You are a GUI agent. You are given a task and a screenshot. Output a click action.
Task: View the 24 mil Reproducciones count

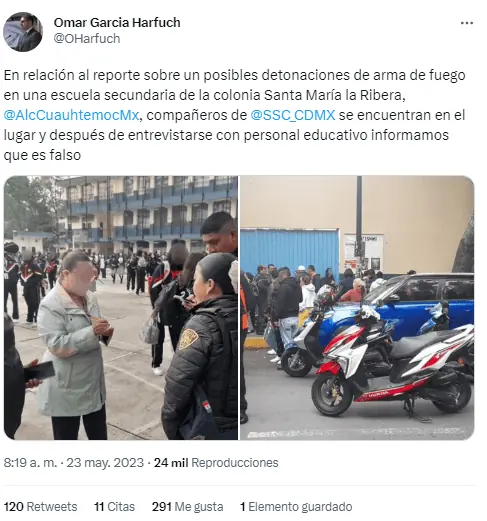[216, 463]
